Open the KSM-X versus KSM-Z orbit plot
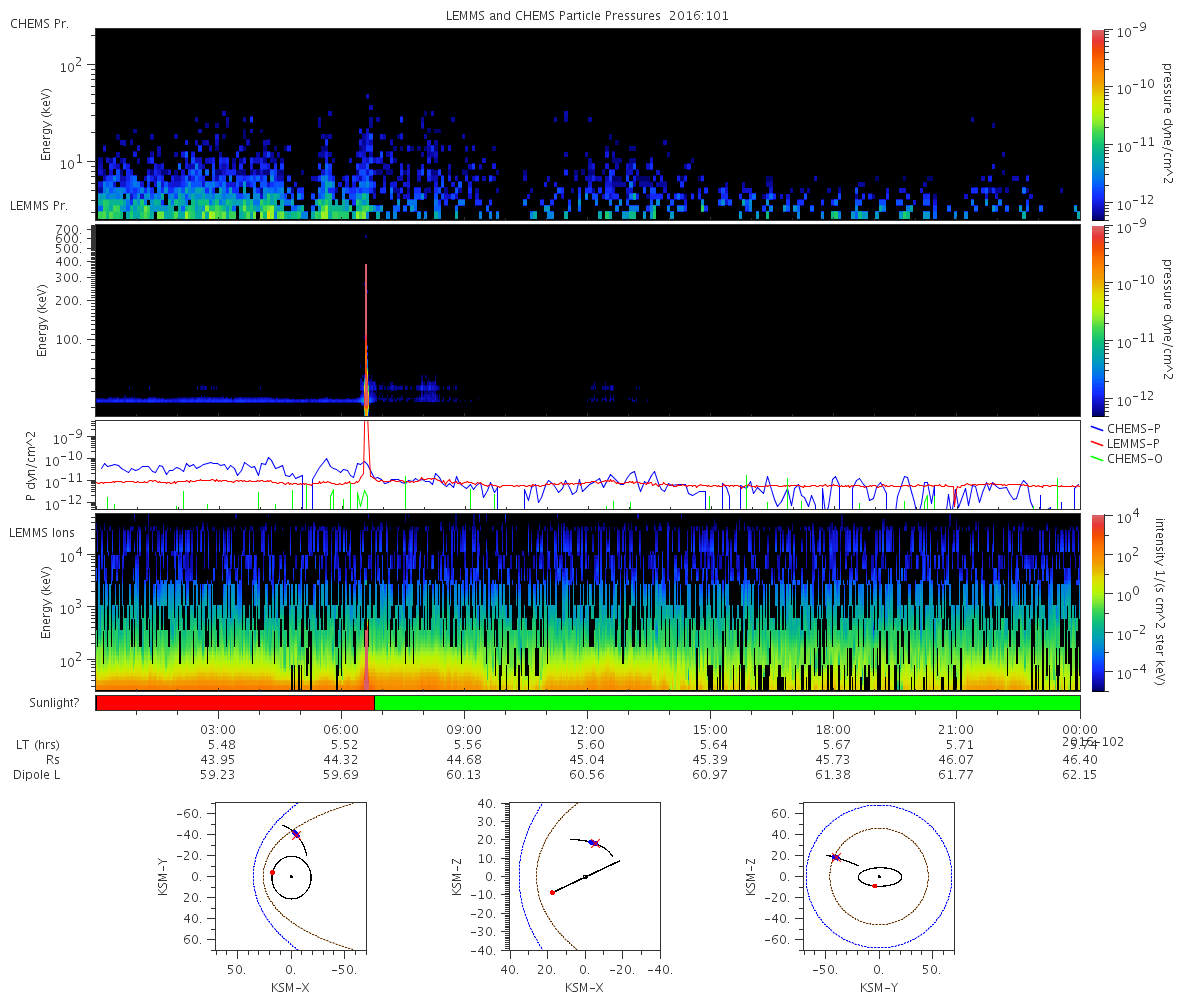The width and height of the screenshot is (1200, 1000). pos(585,876)
